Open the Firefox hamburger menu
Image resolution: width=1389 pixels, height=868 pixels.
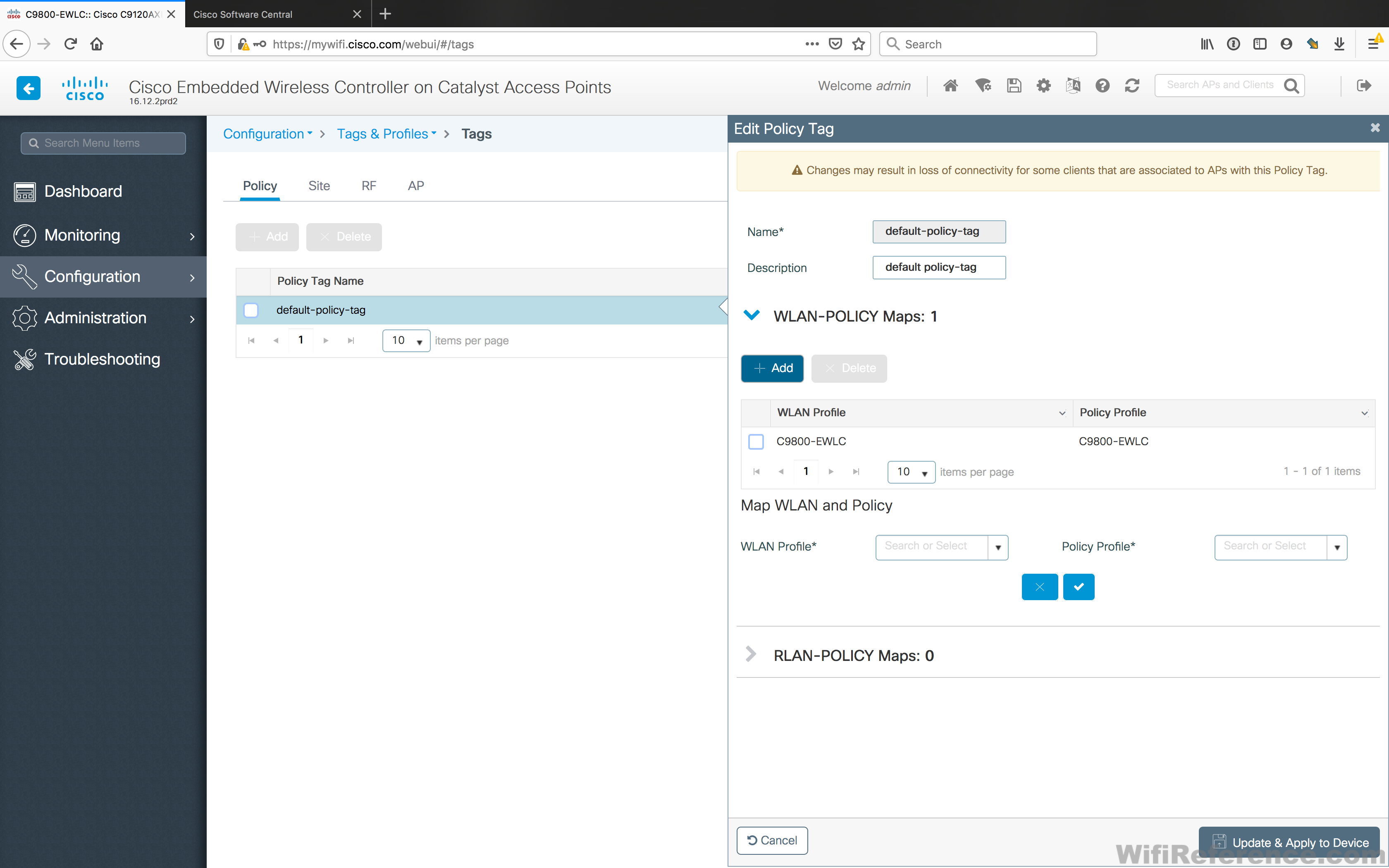tap(1373, 44)
